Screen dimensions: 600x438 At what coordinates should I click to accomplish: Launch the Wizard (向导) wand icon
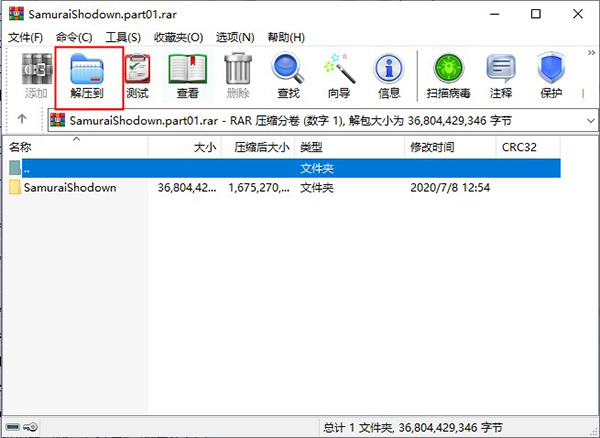pyautogui.click(x=339, y=68)
